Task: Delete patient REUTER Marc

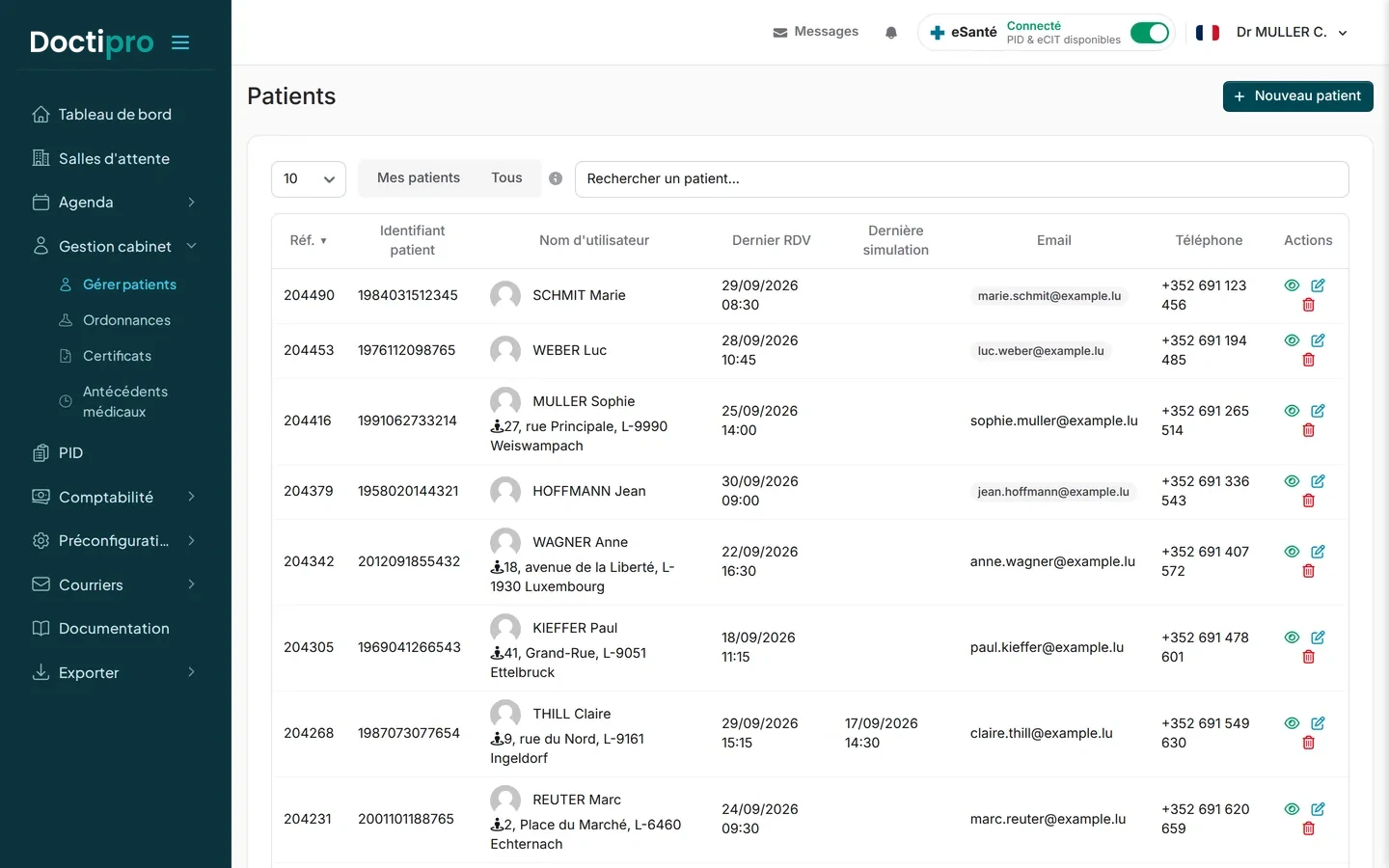Action: 1309,828
